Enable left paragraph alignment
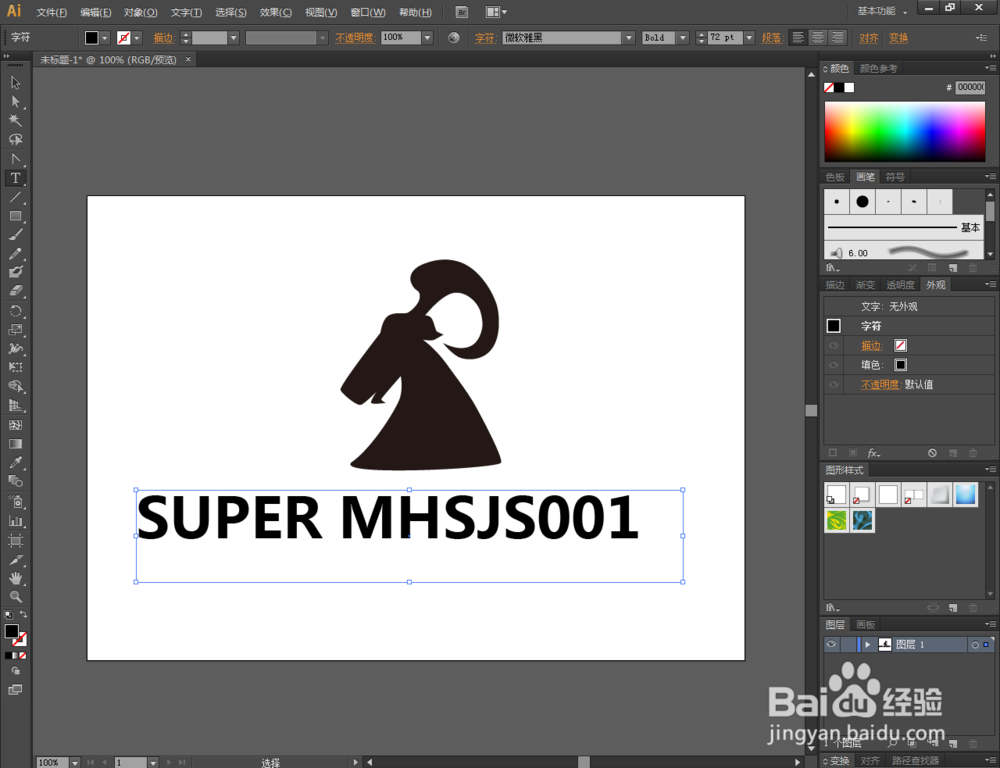 (x=798, y=38)
